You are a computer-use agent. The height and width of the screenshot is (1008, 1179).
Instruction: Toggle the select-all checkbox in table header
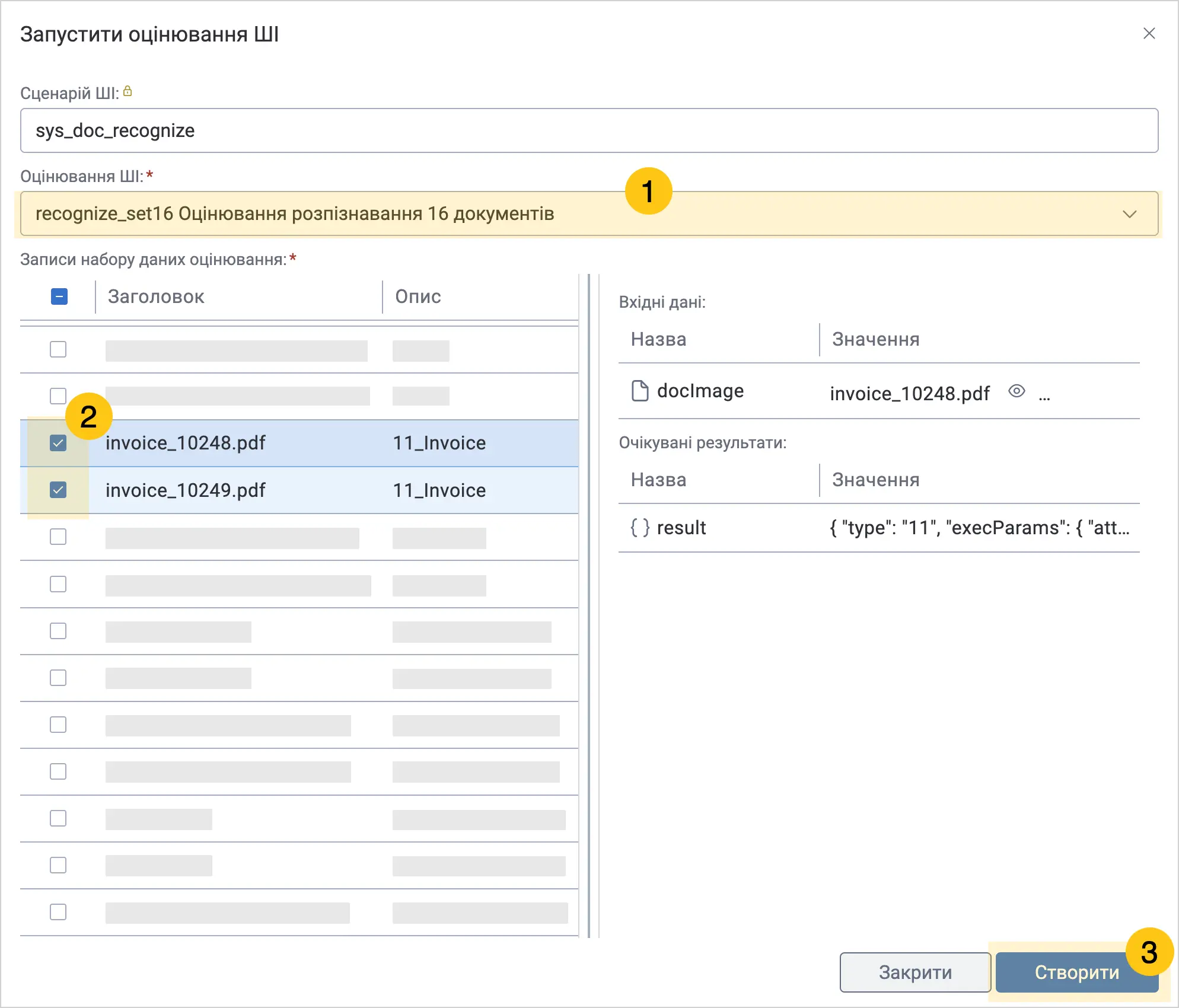59,296
